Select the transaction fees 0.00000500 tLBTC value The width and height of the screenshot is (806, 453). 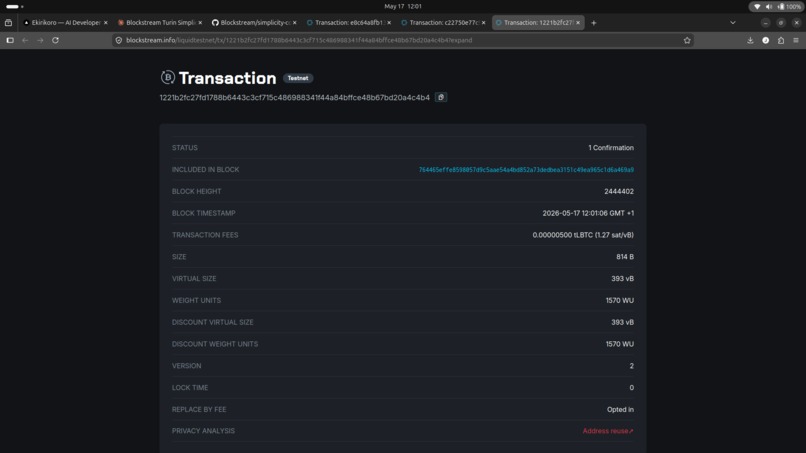(583, 235)
